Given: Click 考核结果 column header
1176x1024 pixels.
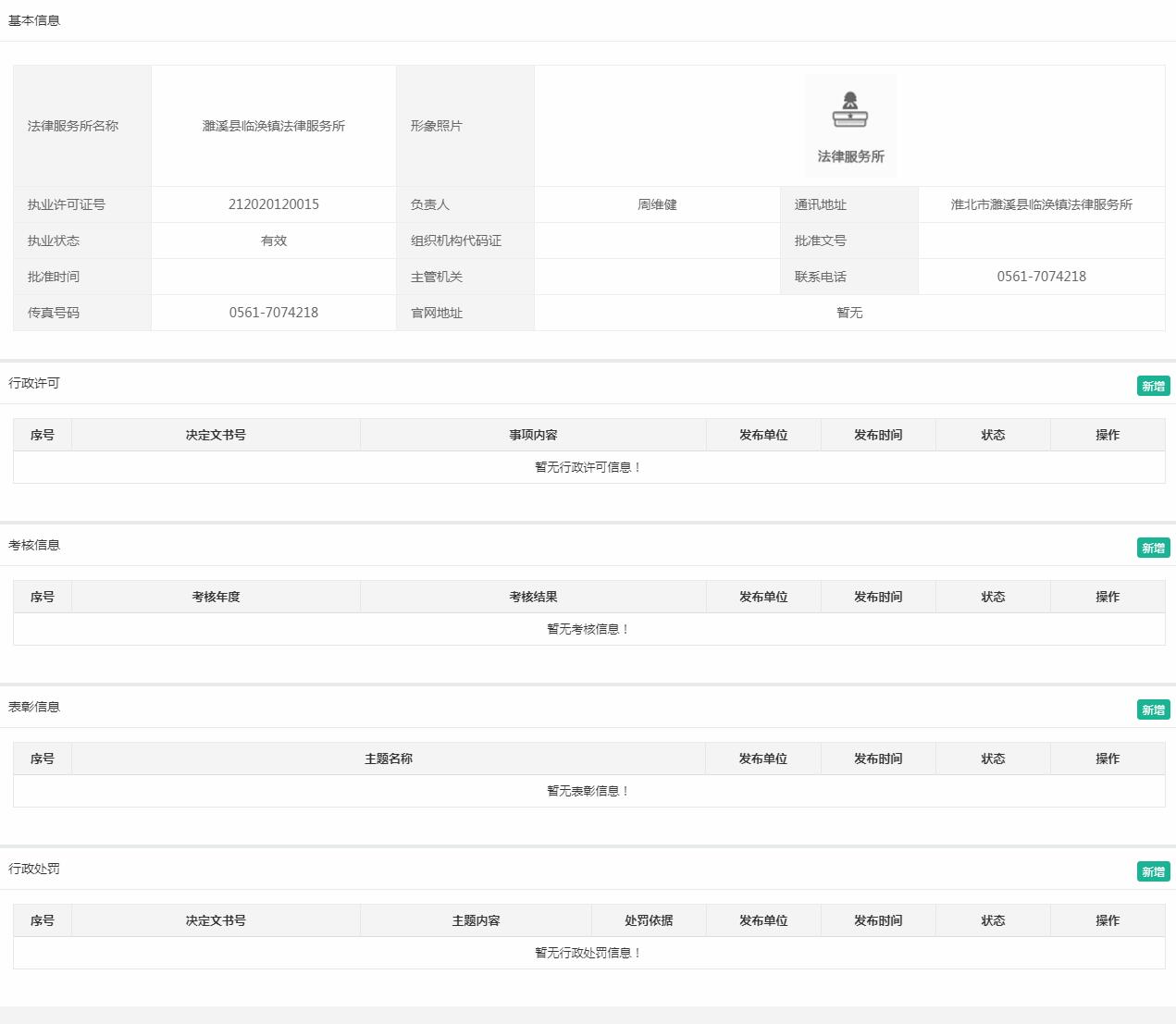Looking at the screenshot, I should point(533,597).
